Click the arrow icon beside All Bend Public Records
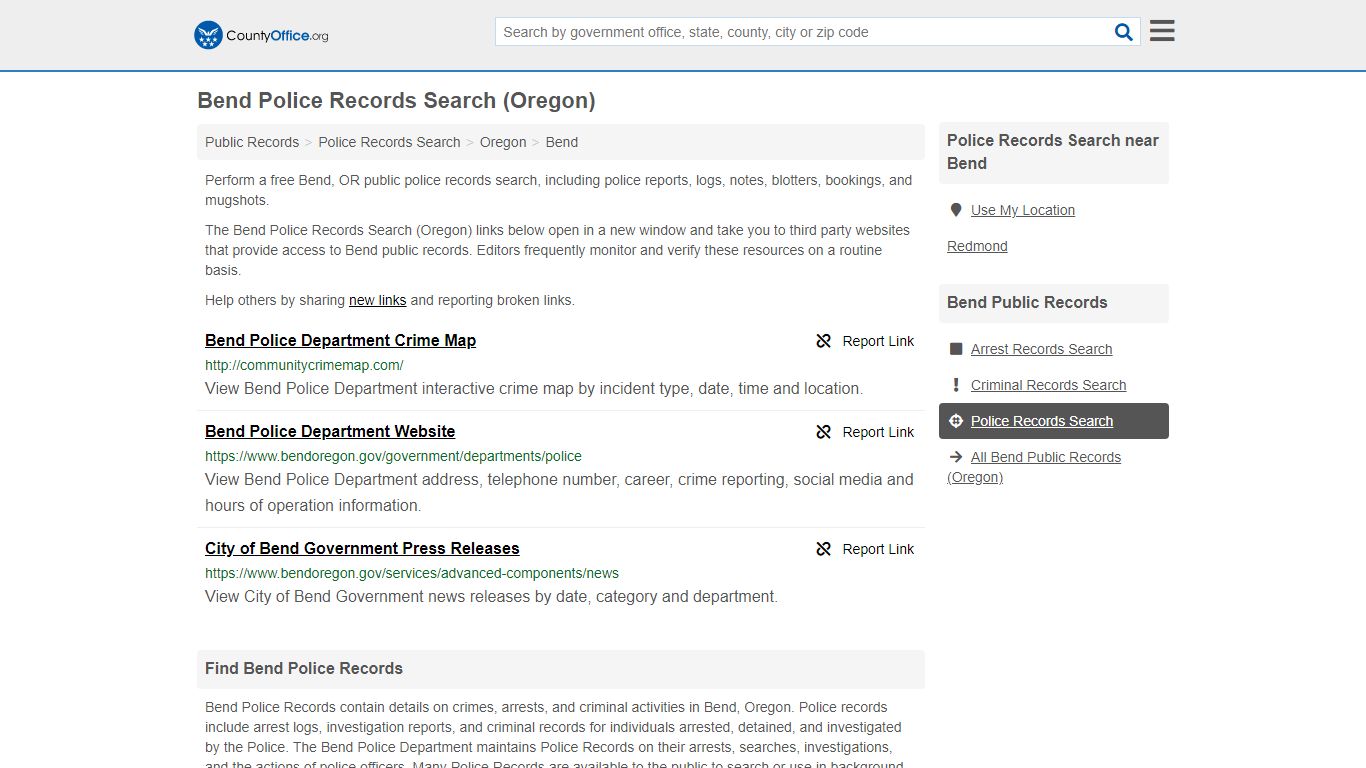1366x768 pixels. click(956, 457)
